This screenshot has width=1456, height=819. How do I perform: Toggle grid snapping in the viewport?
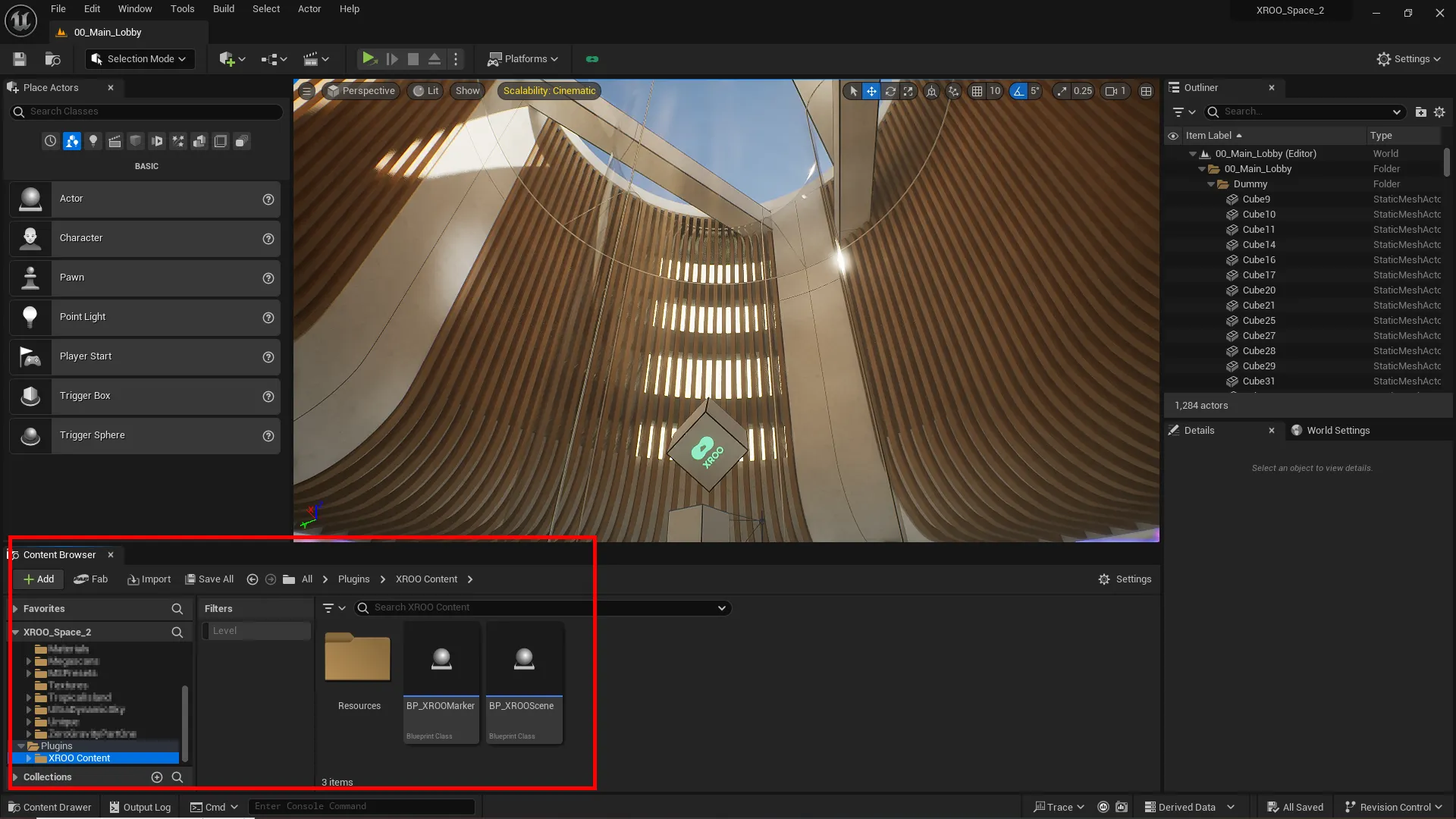(977, 91)
